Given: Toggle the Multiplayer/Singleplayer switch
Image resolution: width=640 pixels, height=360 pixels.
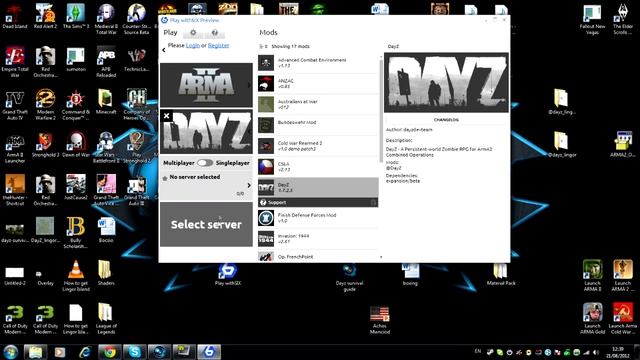Looking at the screenshot, I should (x=205, y=163).
